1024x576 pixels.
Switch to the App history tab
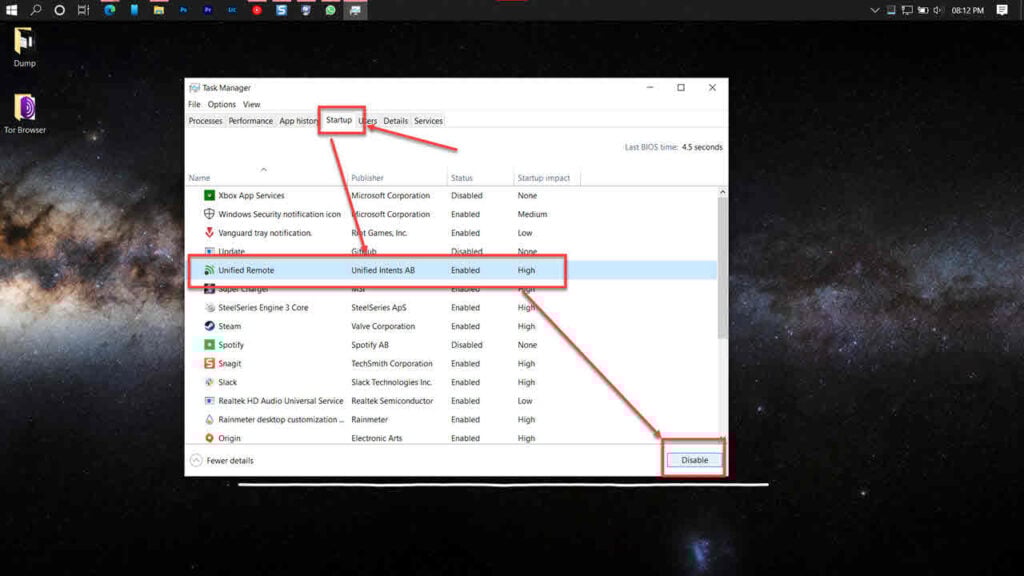click(x=298, y=121)
